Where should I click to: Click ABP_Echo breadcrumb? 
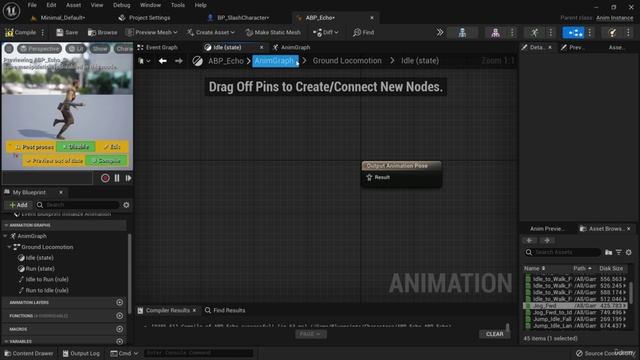226,61
